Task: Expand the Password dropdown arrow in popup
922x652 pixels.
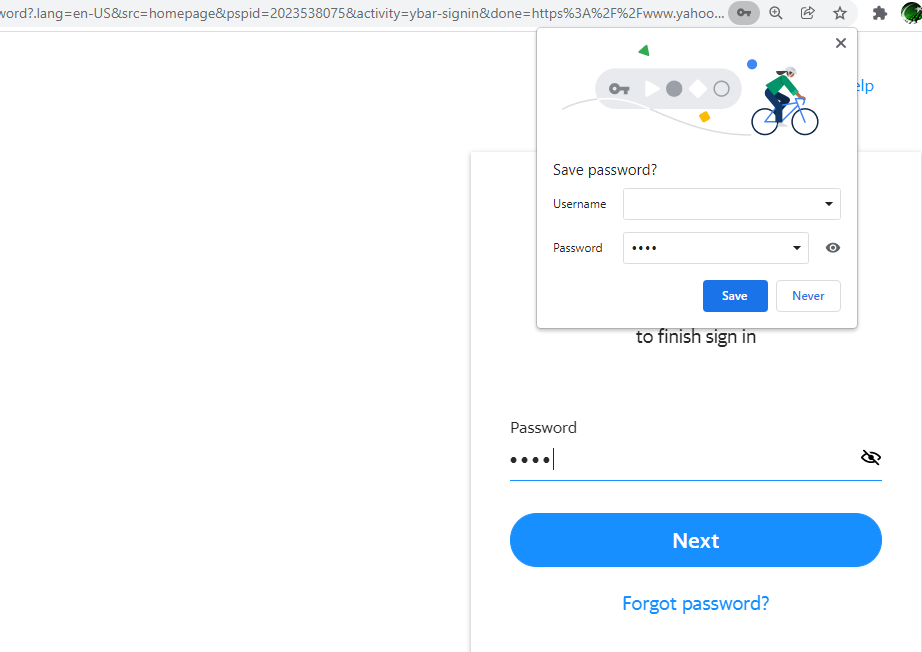Action: tap(797, 248)
